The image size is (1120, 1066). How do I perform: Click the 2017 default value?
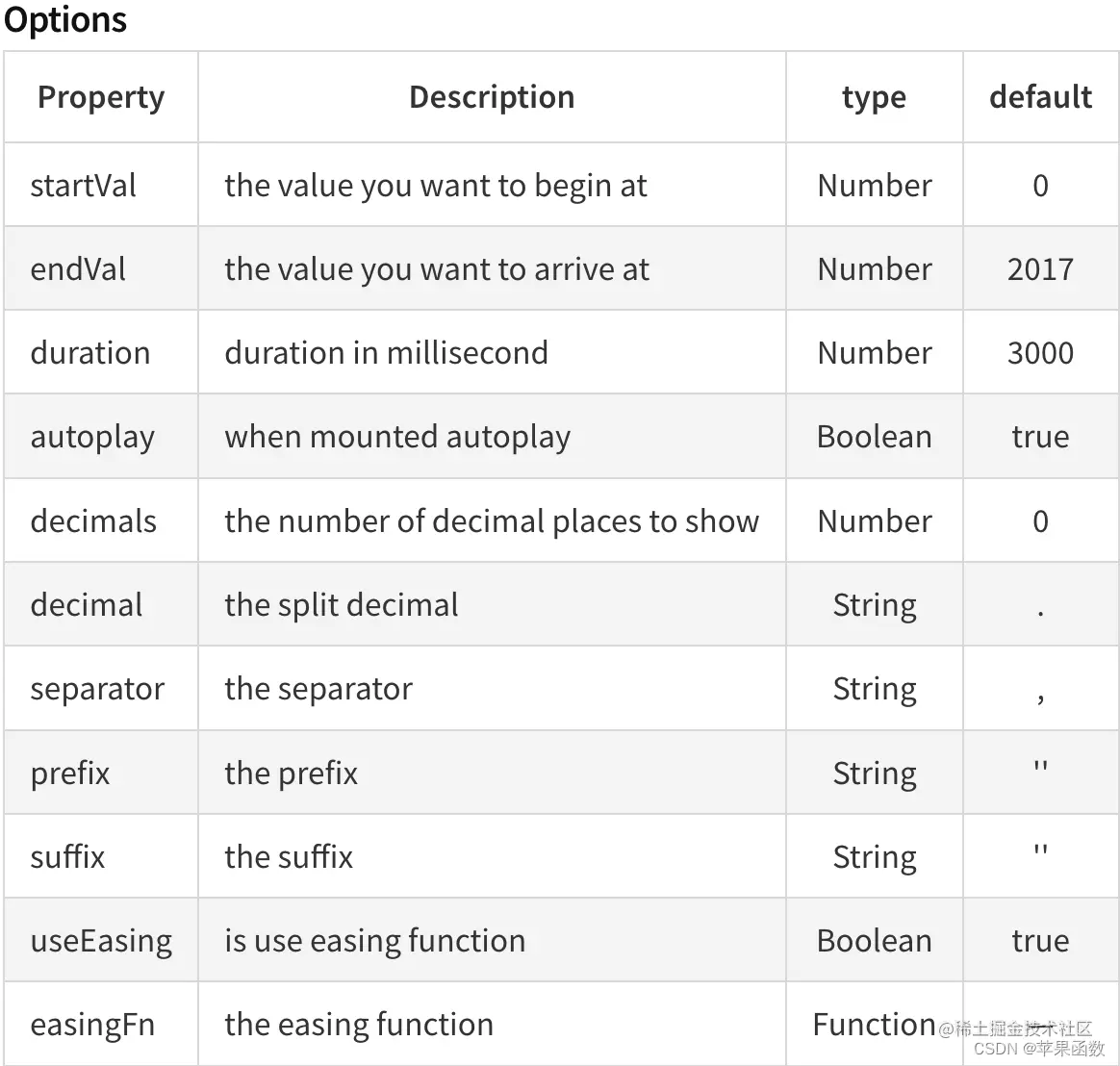pos(1041,269)
